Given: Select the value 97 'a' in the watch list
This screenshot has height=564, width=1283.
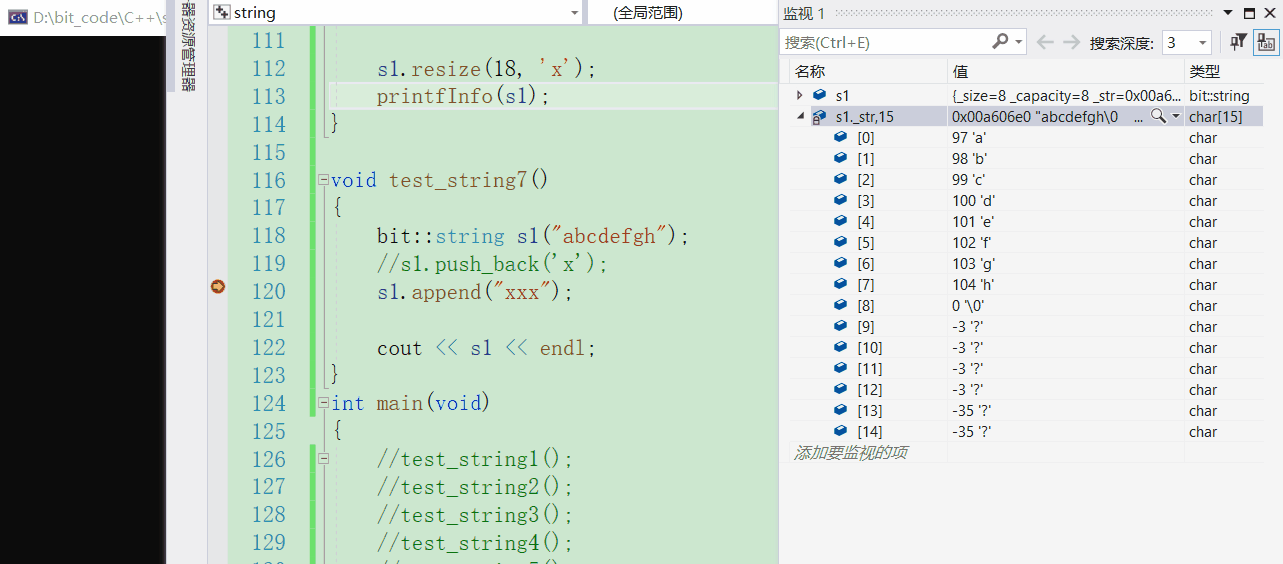Looking at the screenshot, I should tap(968, 137).
